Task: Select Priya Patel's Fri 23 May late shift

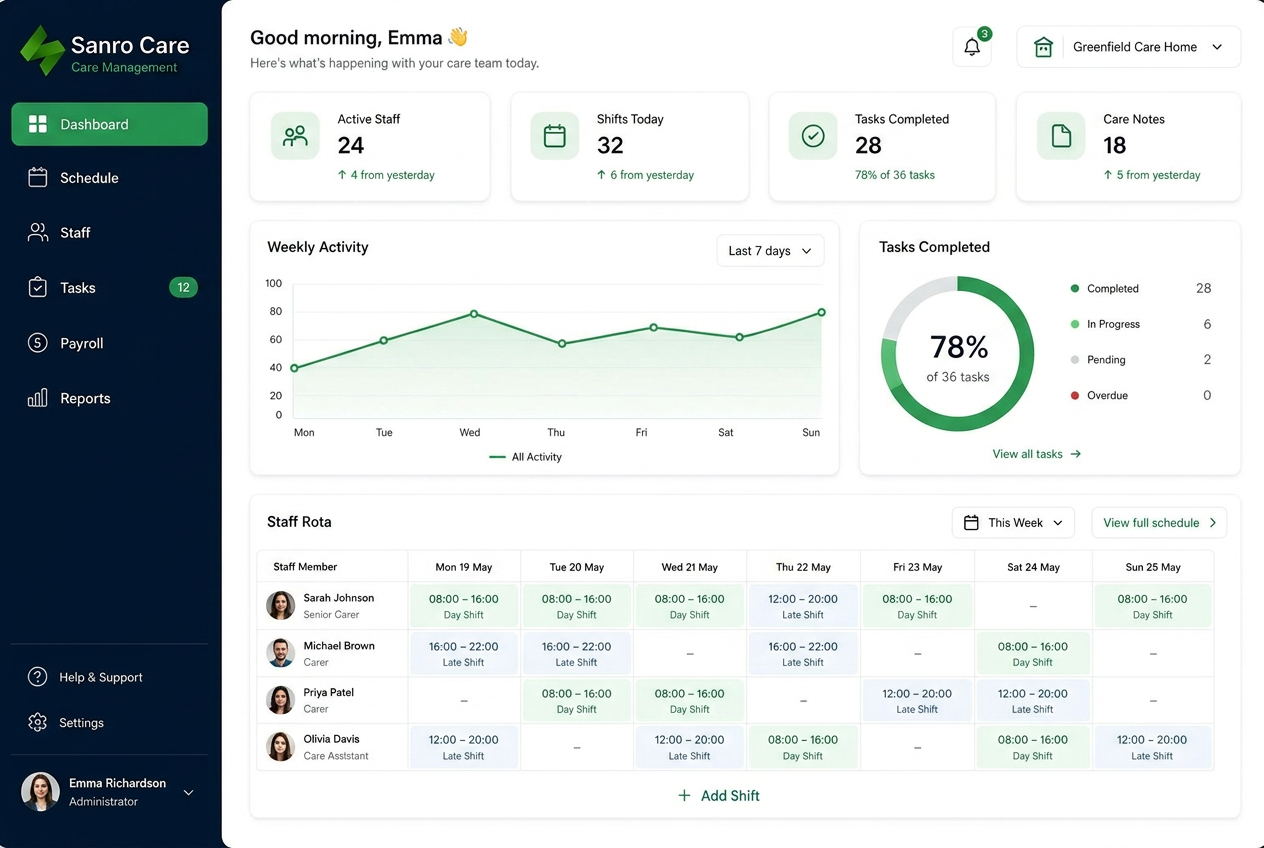Action: pyautogui.click(x=917, y=700)
